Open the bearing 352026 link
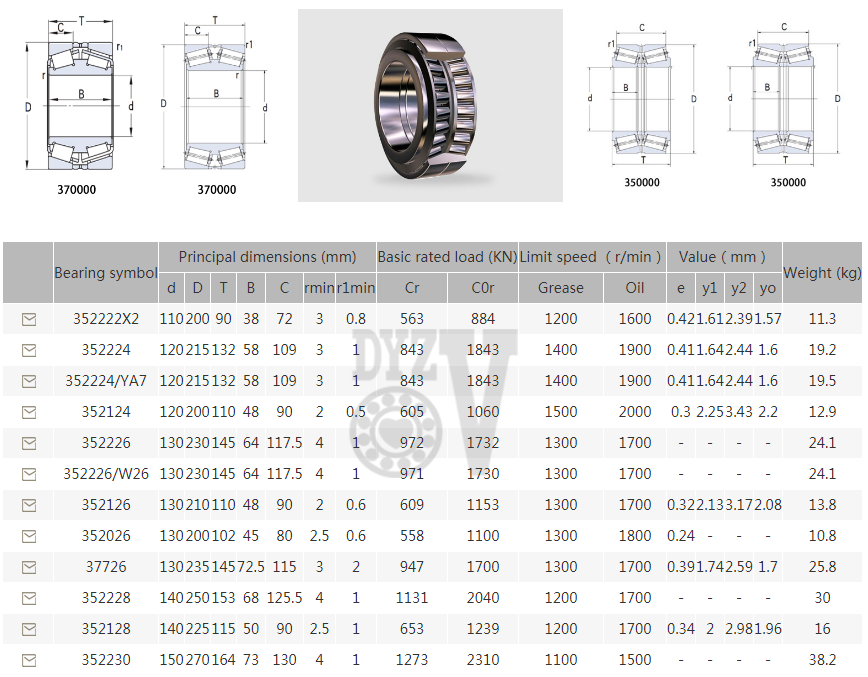Image resolution: width=868 pixels, height=677 pixels. click(106, 536)
